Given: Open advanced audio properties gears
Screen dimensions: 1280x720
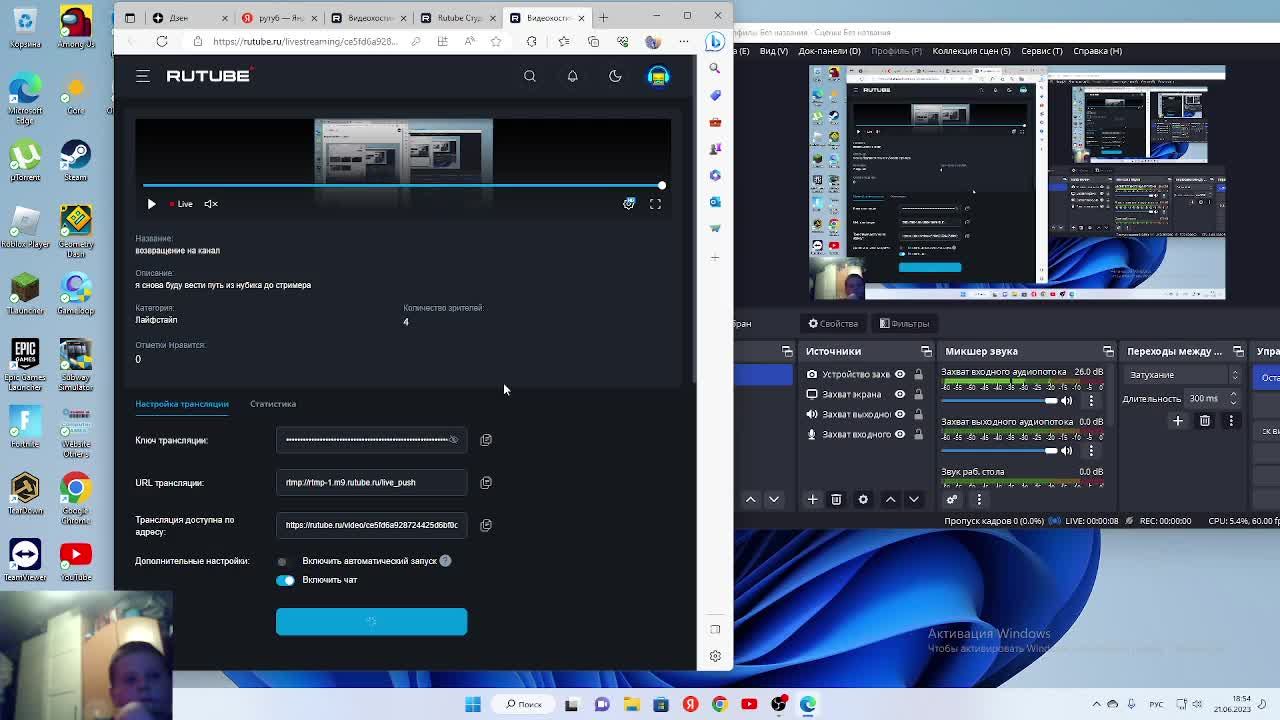Looking at the screenshot, I should [x=952, y=499].
